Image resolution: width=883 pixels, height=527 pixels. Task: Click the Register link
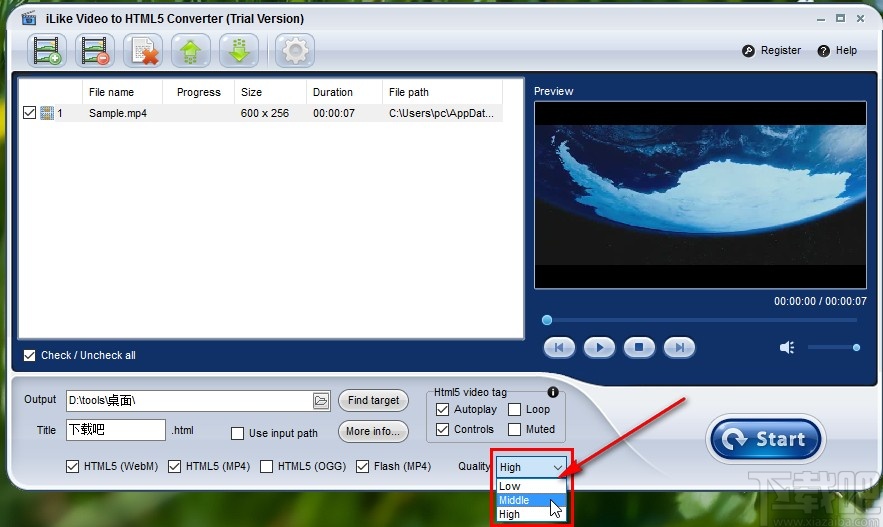tap(781, 51)
